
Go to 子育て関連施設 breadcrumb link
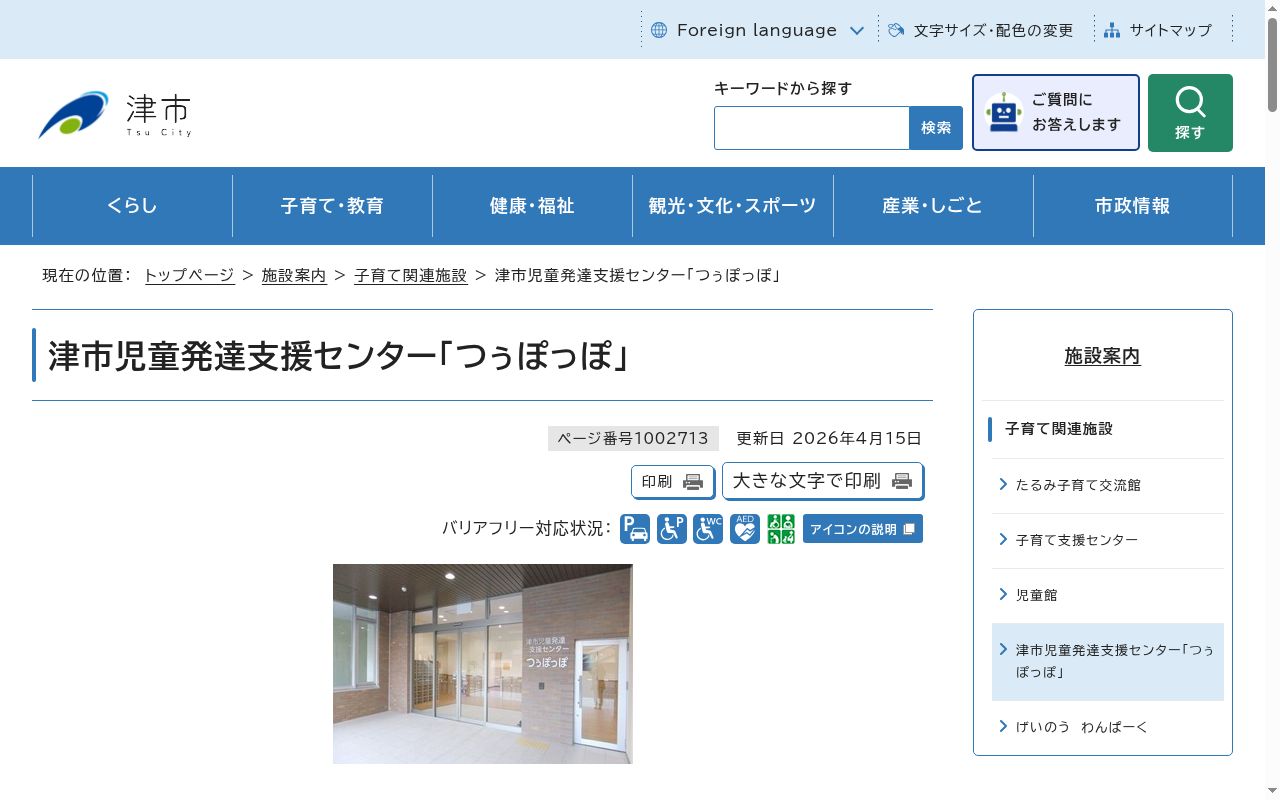(x=411, y=275)
